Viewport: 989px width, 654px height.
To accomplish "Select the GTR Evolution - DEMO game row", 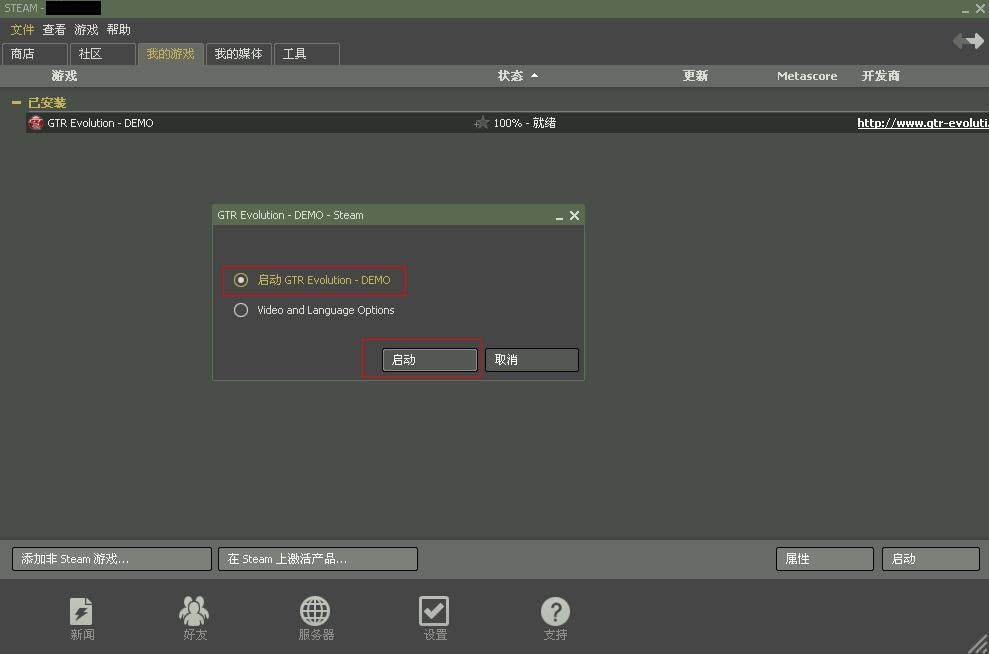I will pos(507,122).
